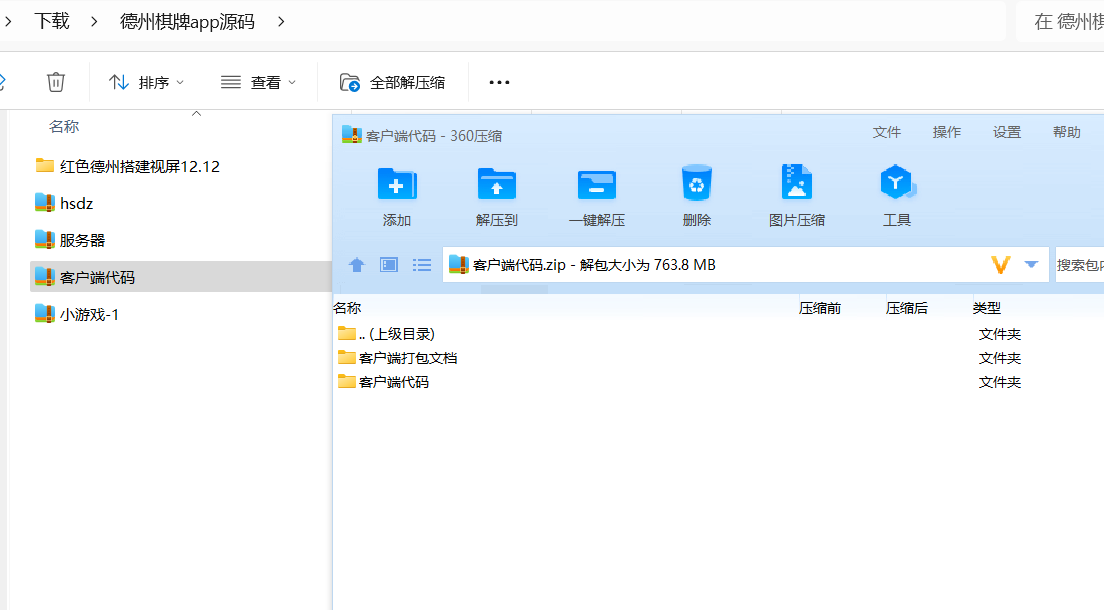Image resolution: width=1104 pixels, height=610 pixels.
Task: Click the 搜索 search field in 360压缩
Action: 1079,265
